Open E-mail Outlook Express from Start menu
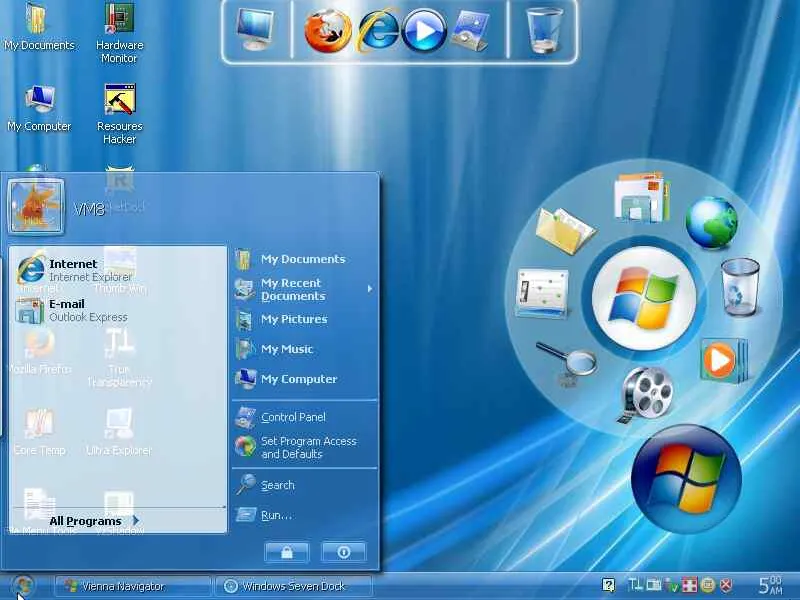This screenshot has width=800, height=600. (117, 310)
